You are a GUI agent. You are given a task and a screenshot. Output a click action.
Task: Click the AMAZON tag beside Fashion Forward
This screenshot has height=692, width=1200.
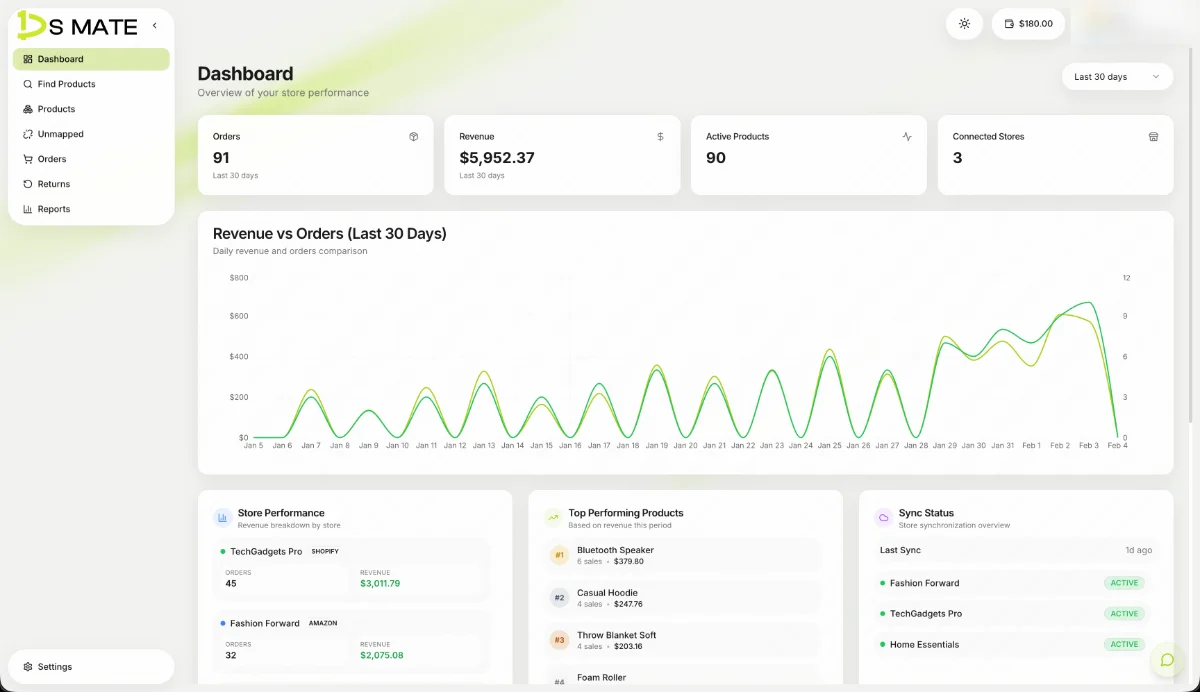pos(323,624)
